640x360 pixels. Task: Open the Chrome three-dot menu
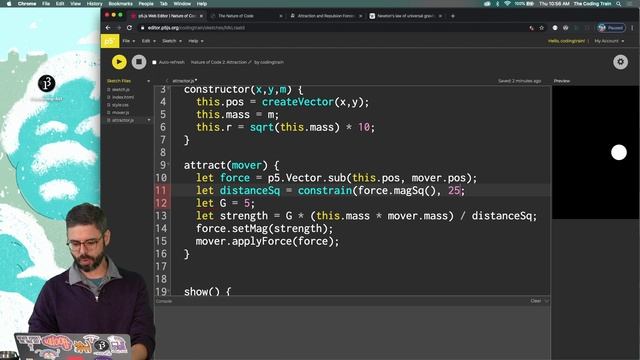pyautogui.click(x=632, y=28)
